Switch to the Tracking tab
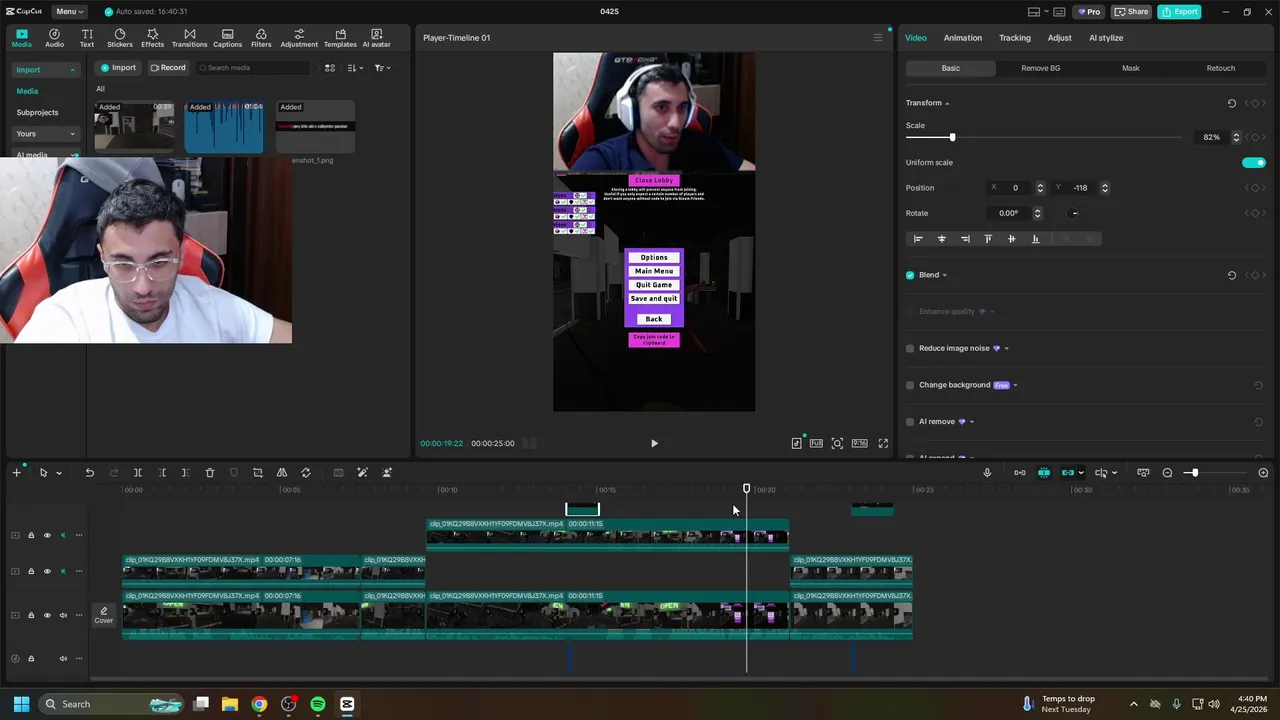Image resolution: width=1280 pixels, height=720 pixels. [x=1014, y=38]
